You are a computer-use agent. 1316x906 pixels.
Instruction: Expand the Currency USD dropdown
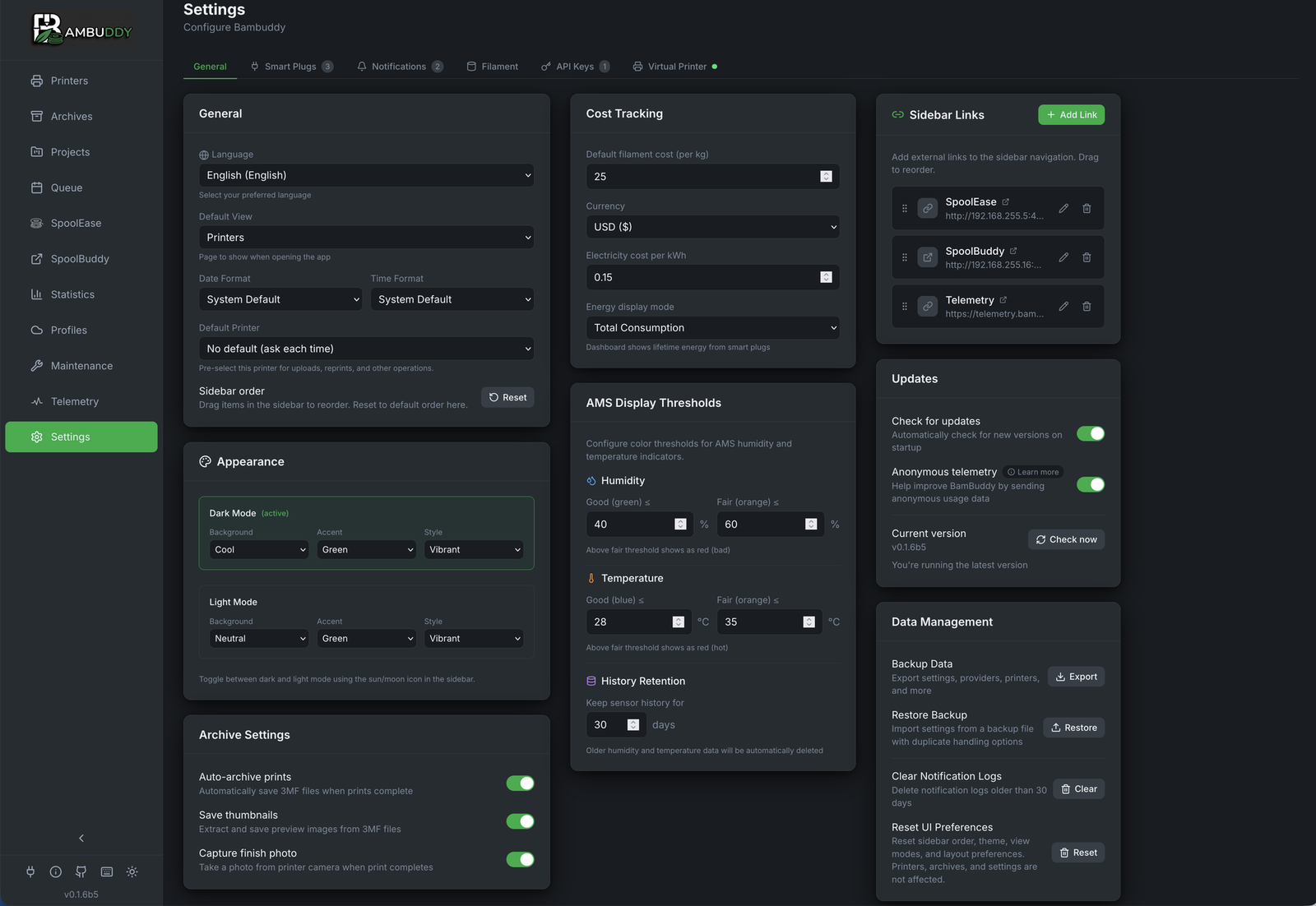(x=712, y=227)
